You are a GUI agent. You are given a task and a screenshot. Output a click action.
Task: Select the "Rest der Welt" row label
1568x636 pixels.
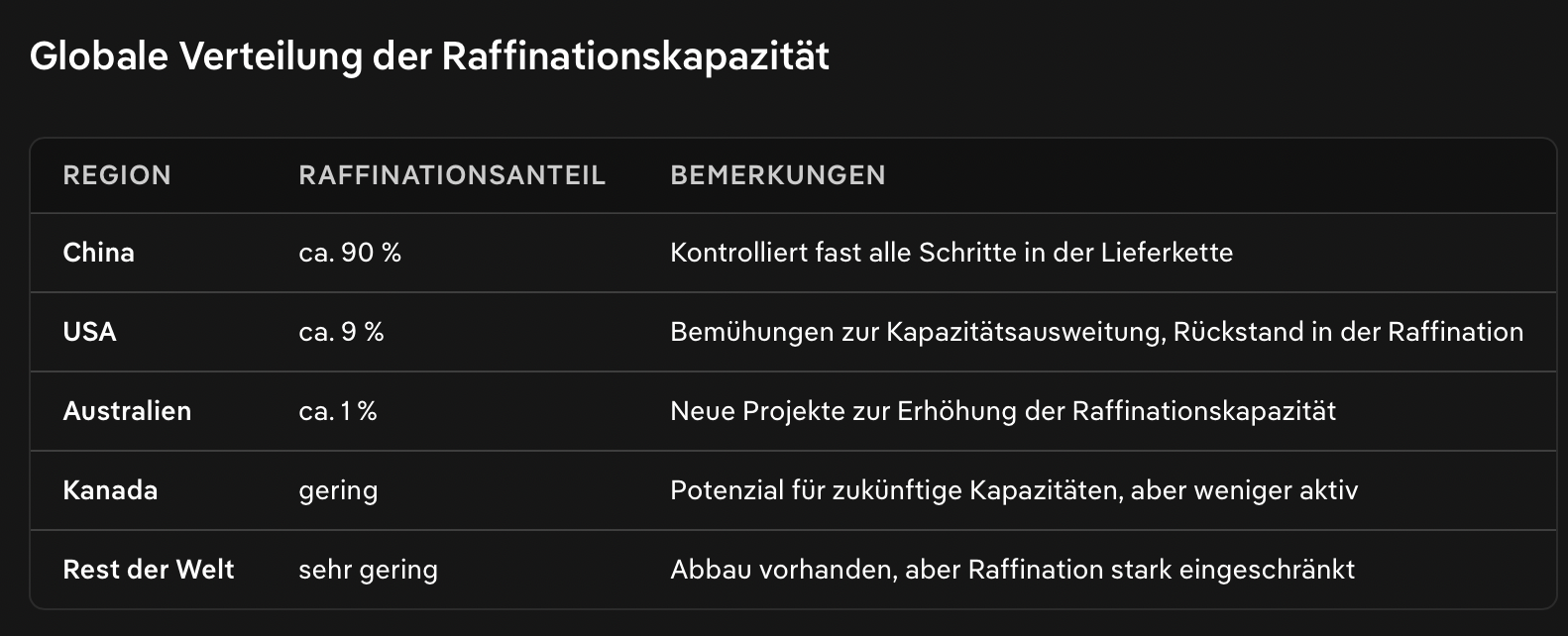[x=149, y=570]
